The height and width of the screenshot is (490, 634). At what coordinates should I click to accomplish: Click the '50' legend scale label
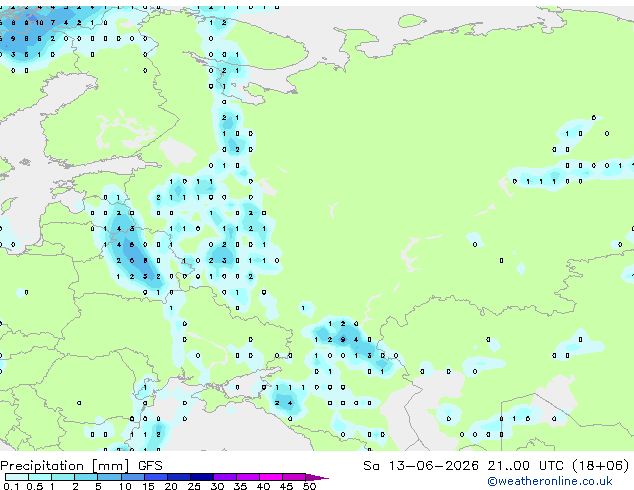pyautogui.click(x=309, y=486)
